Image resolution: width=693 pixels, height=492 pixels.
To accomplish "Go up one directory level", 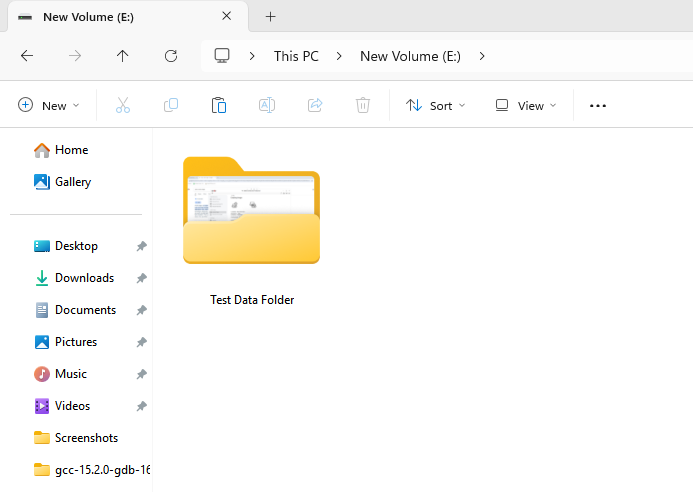I will tap(123, 56).
